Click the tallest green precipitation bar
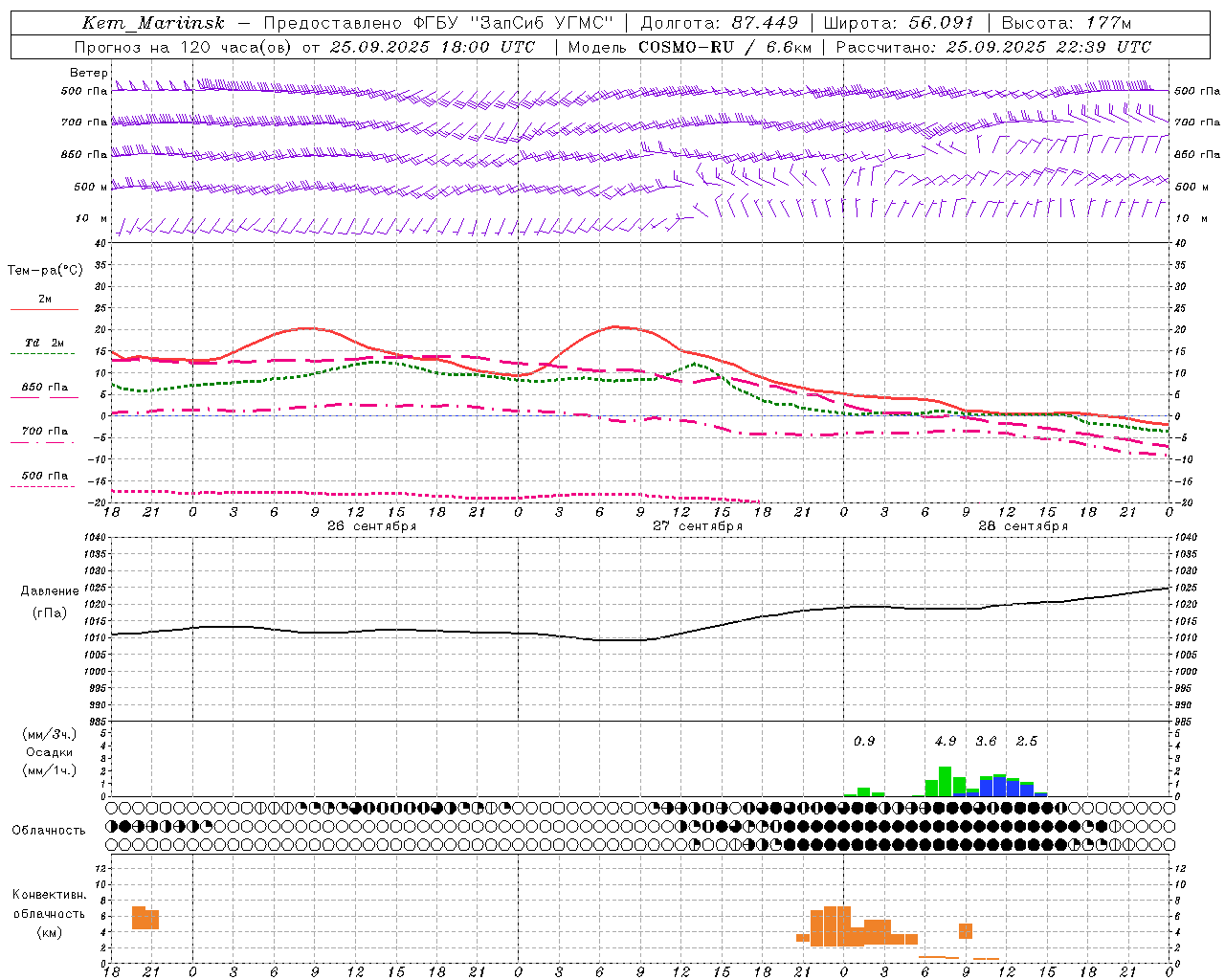The image size is (1225, 980). click(x=946, y=782)
